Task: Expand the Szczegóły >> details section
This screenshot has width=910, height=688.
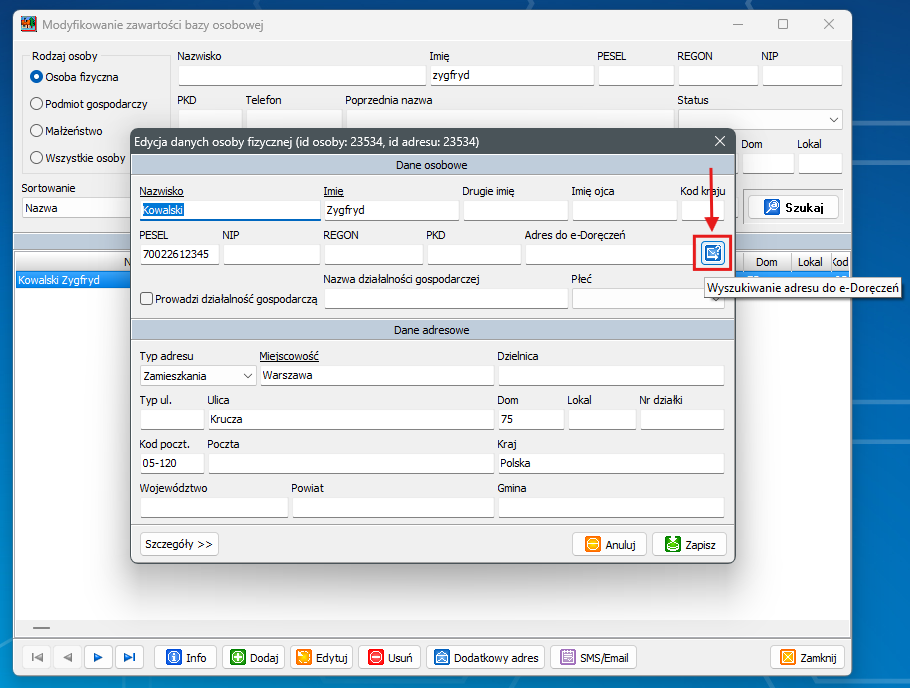Action: click(179, 544)
